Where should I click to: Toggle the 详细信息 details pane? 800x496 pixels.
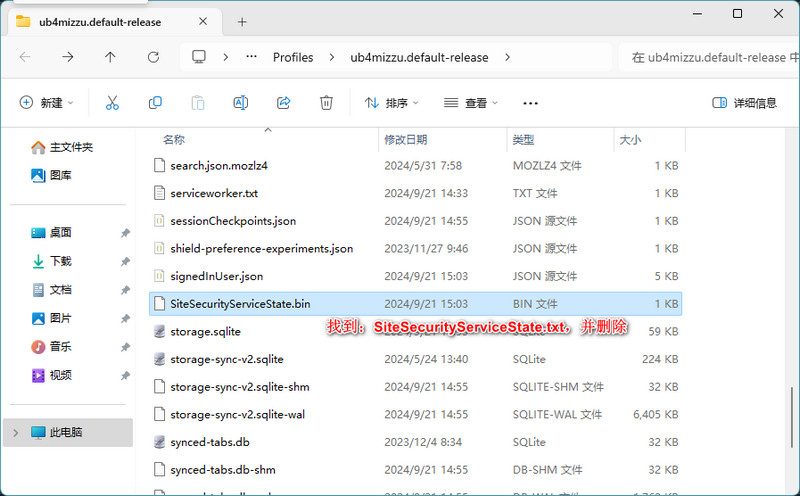tap(744, 103)
